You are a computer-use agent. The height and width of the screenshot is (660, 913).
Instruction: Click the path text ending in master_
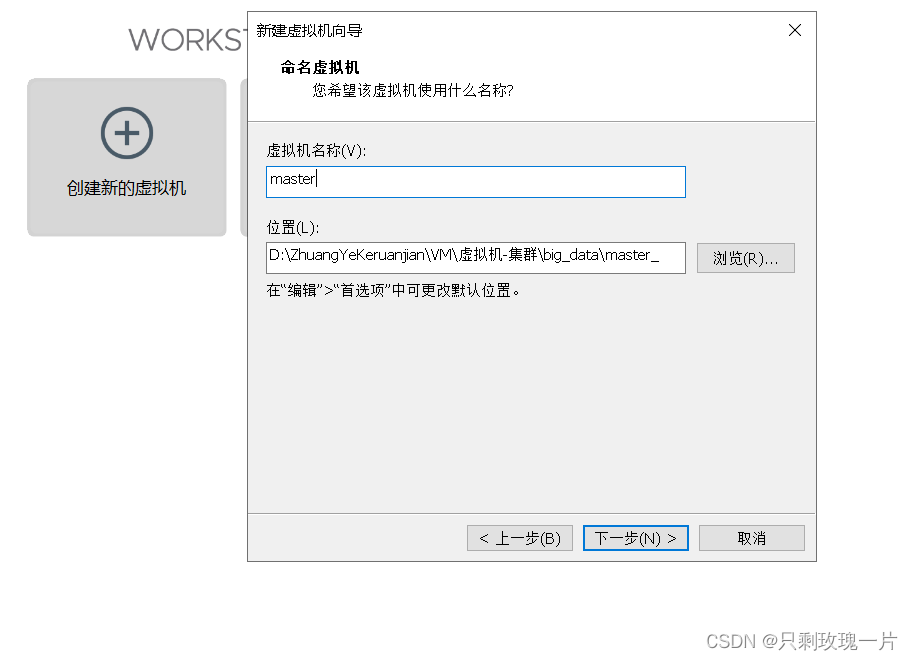450,258
